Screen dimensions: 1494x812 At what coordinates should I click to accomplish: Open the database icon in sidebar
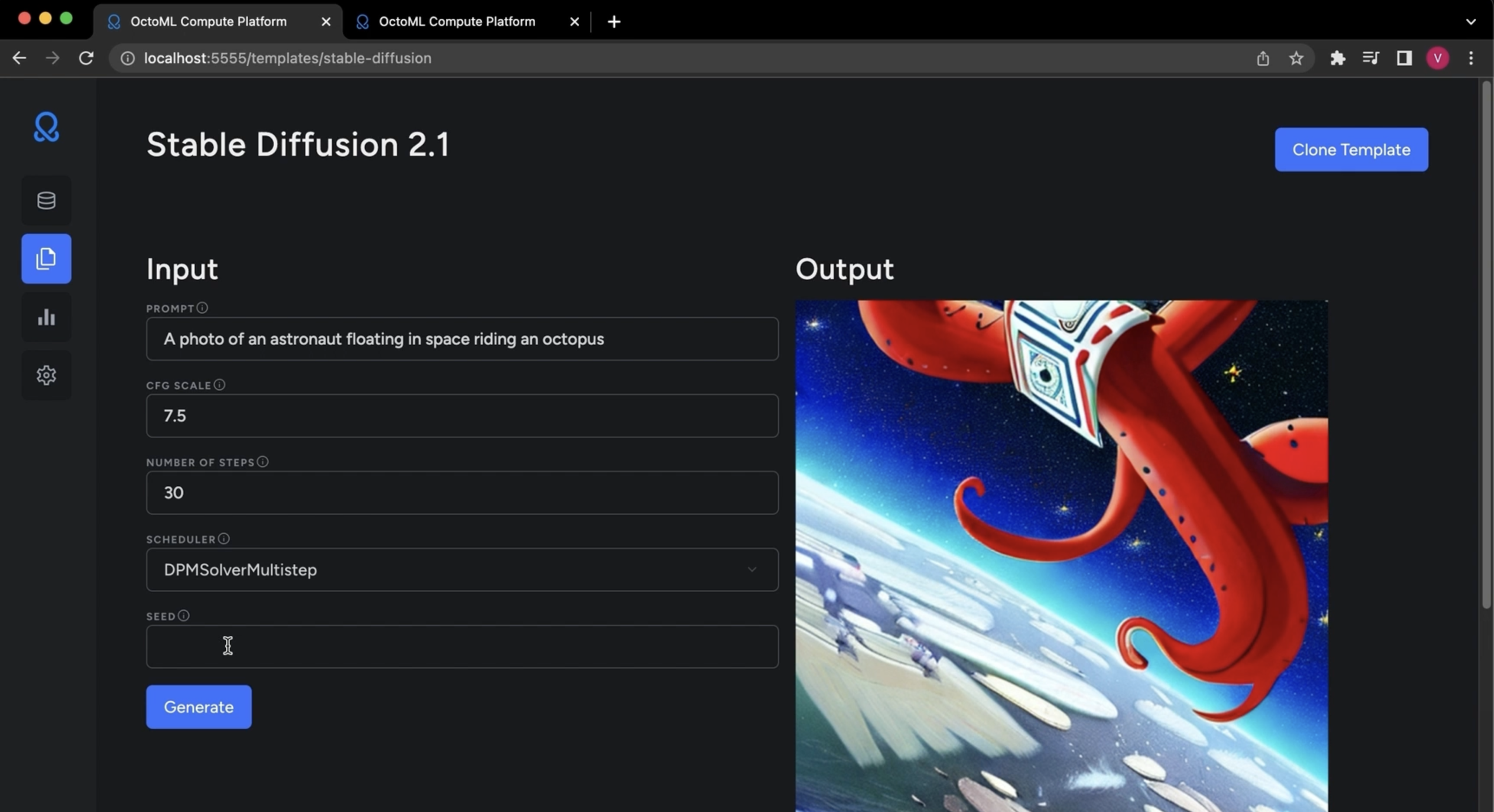pos(46,201)
